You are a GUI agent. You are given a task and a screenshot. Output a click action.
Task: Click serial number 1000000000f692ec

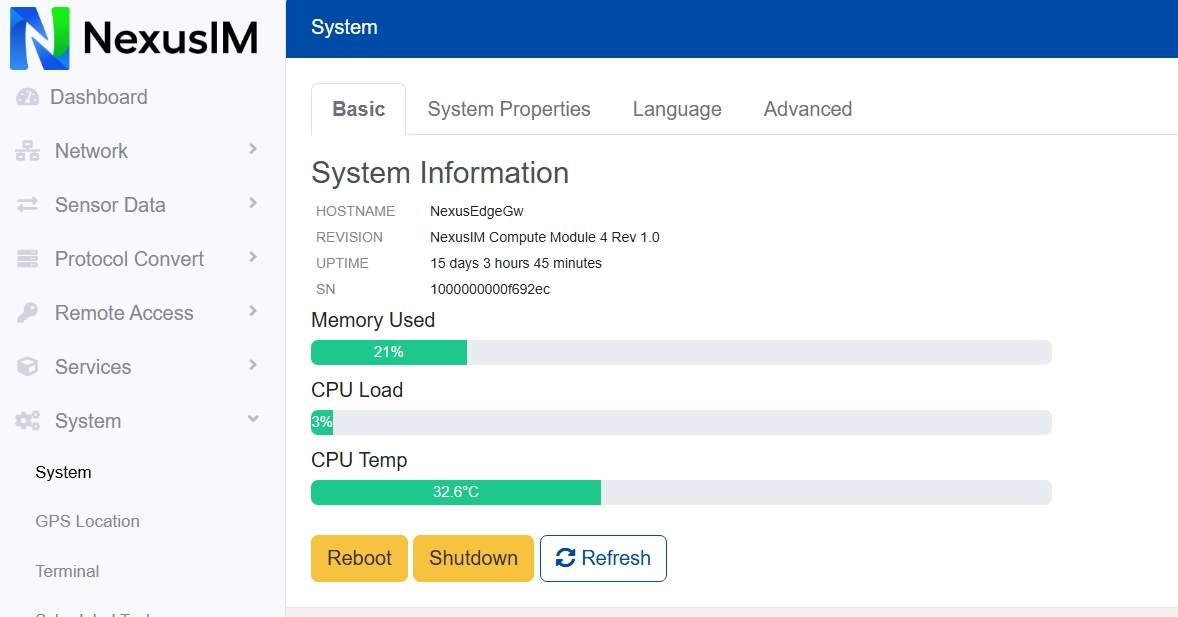(490, 289)
